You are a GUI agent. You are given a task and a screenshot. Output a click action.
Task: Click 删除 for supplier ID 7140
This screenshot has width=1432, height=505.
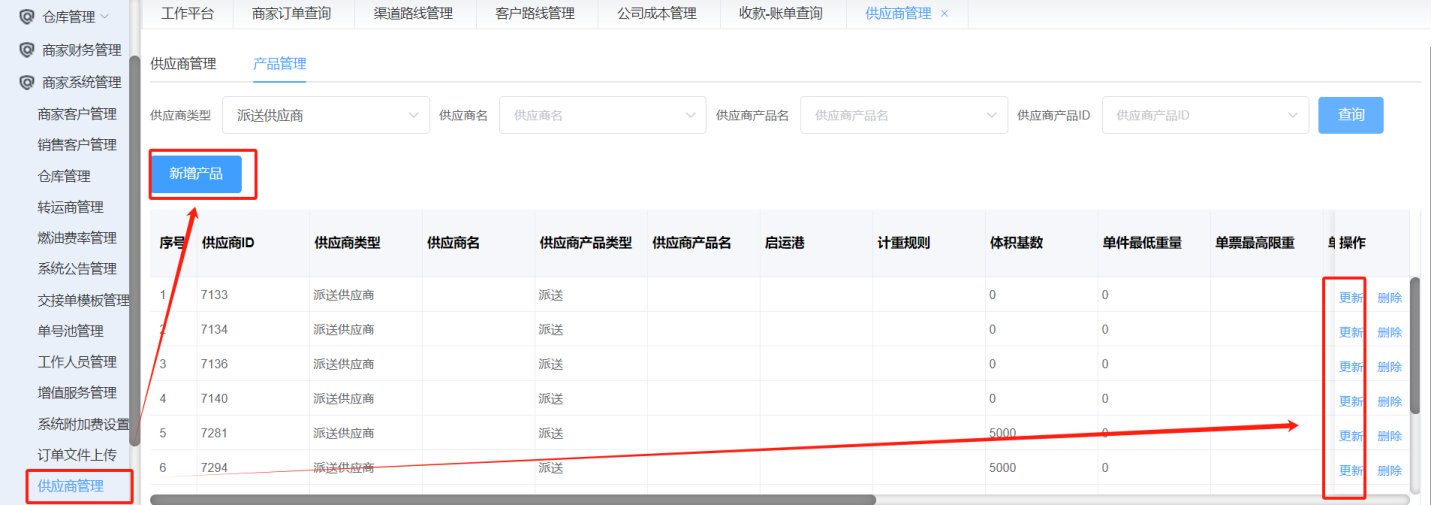(x=1389, y=401)
